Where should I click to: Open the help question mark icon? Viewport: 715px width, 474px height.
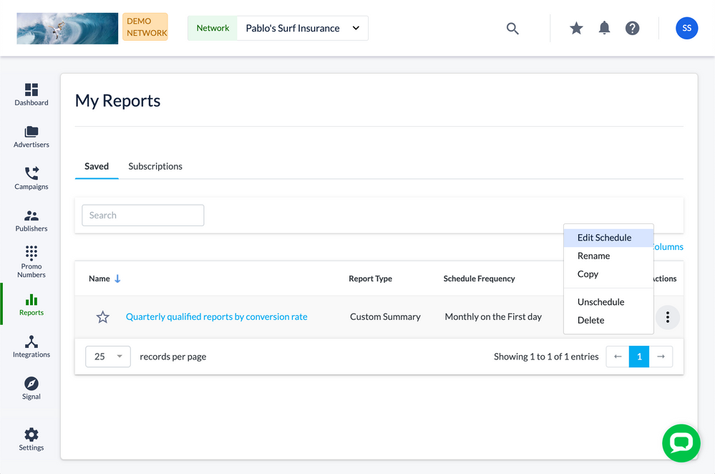coord(632,28)
